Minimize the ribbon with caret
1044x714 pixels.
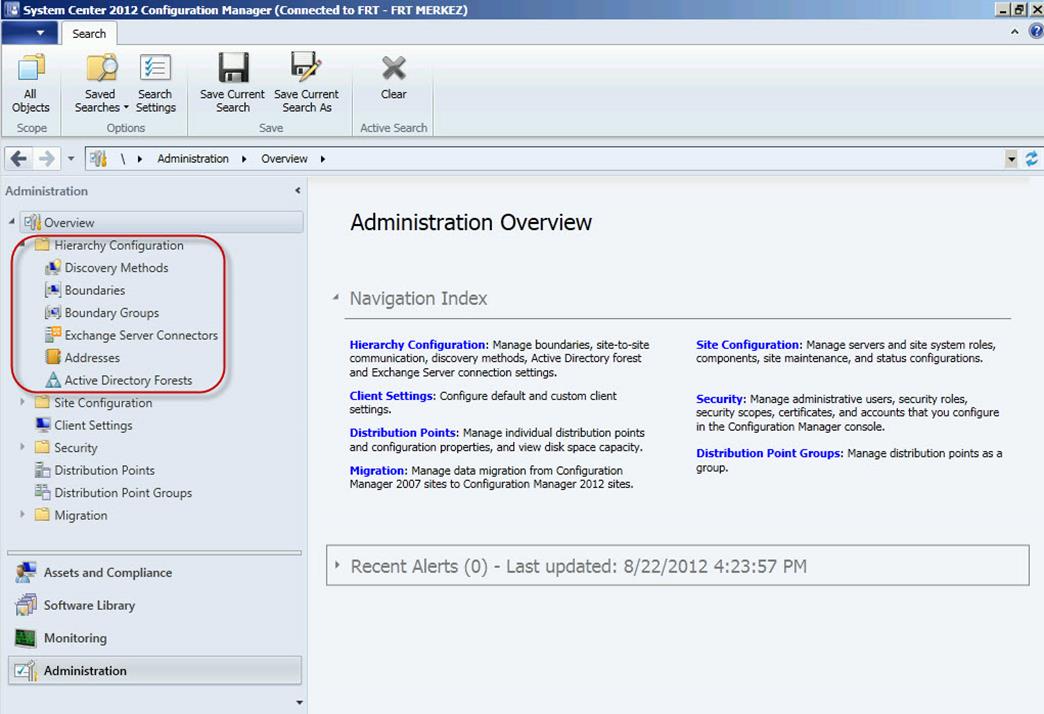[x=1015, y=31]
